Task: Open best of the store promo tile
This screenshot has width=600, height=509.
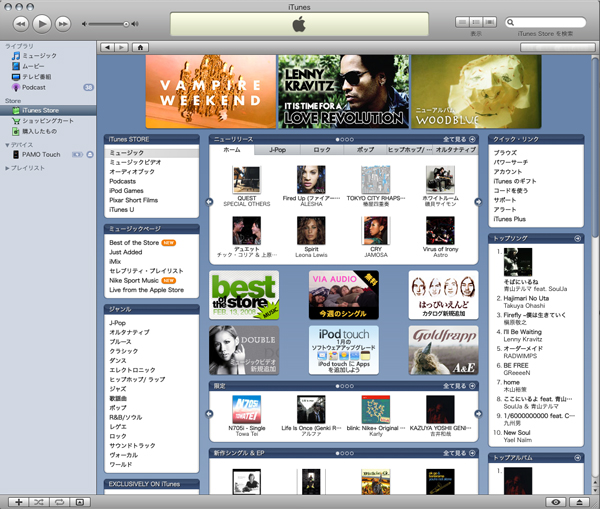Action: coord(244,295)
